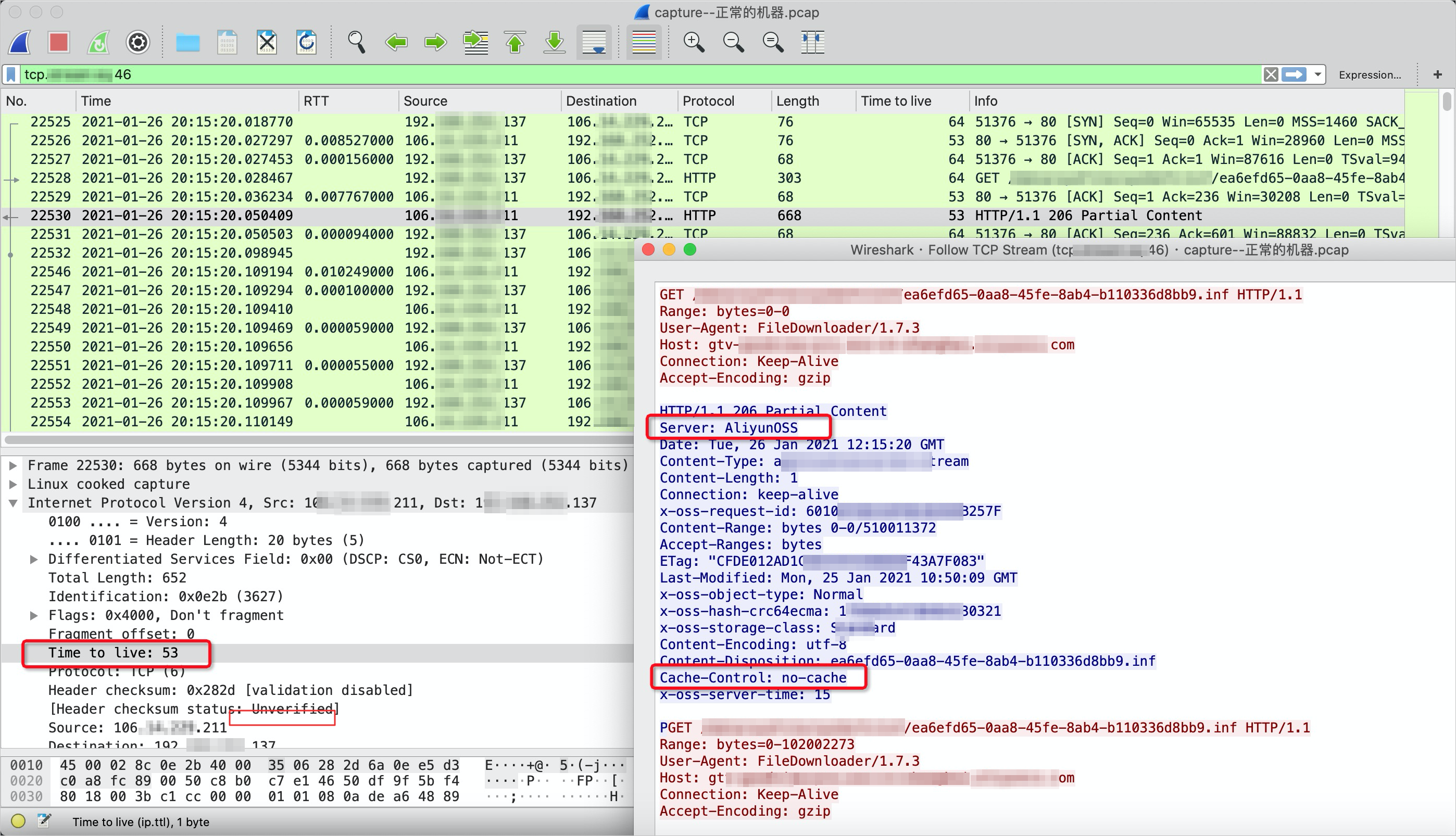Toggle auto-scroll during live capture
The image size is (1456, 836).
pos(594,43)
